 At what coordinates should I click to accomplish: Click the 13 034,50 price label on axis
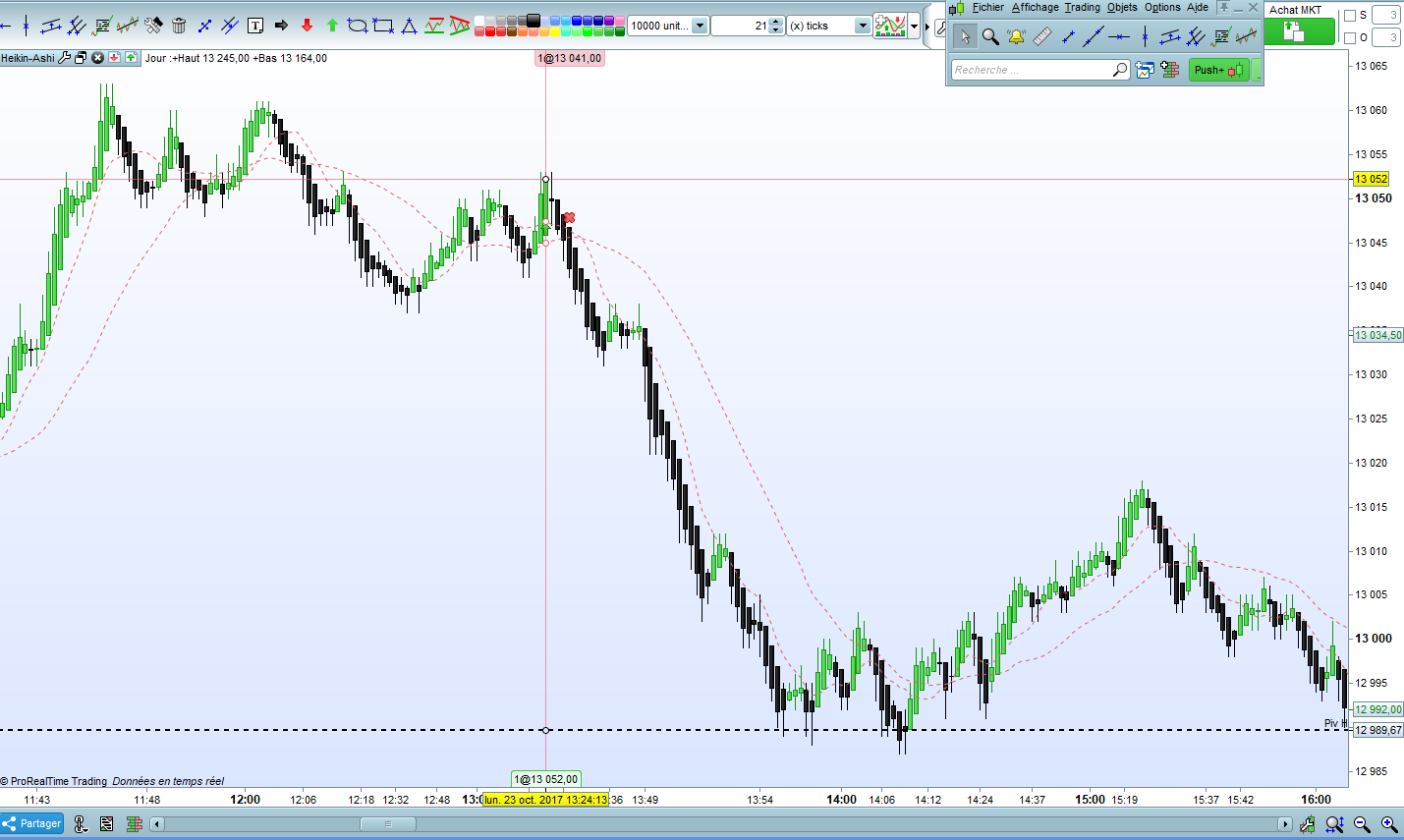coord(1378,336)
